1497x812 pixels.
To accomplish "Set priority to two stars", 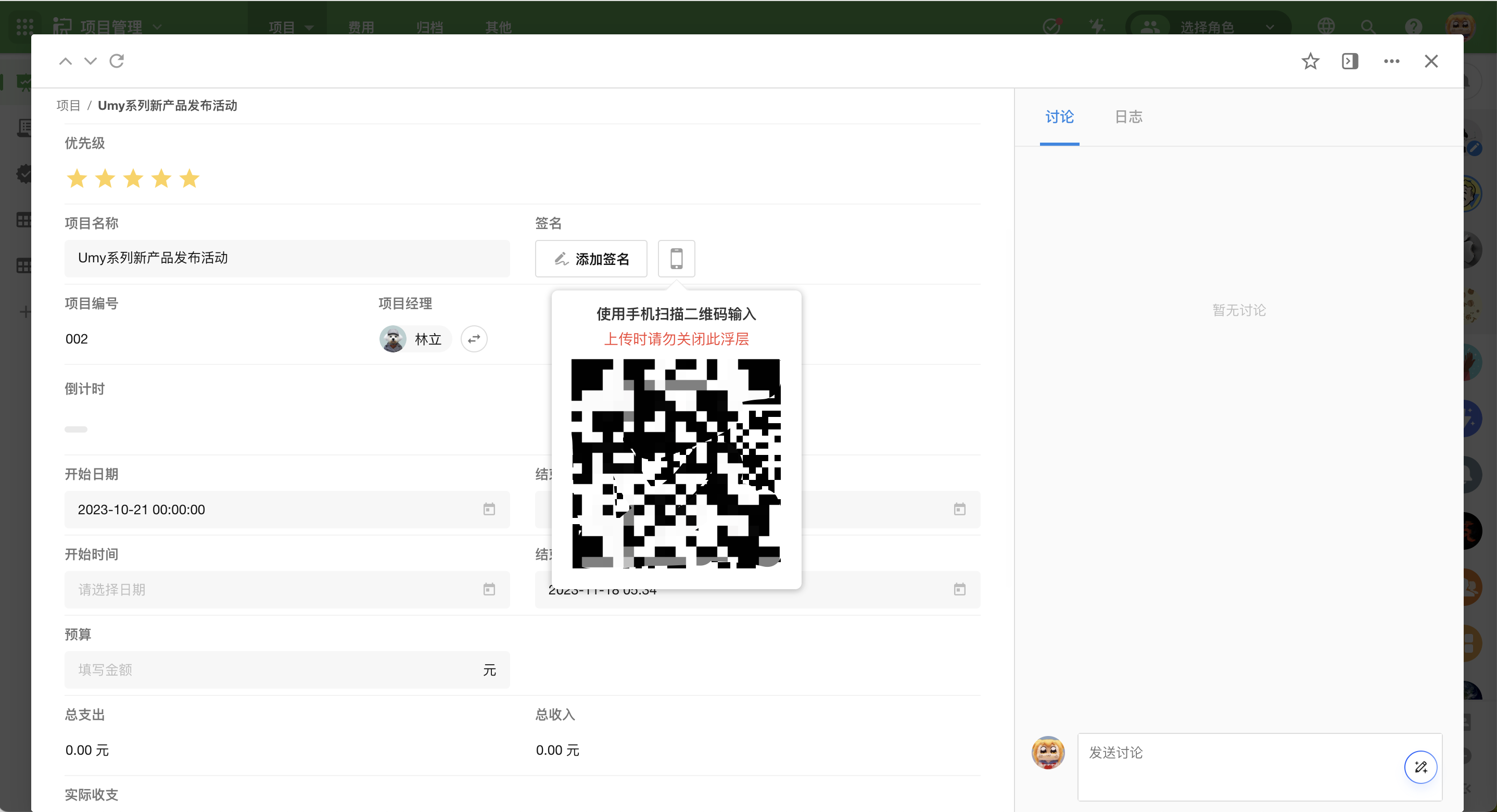I will click(x=105, y=179).
